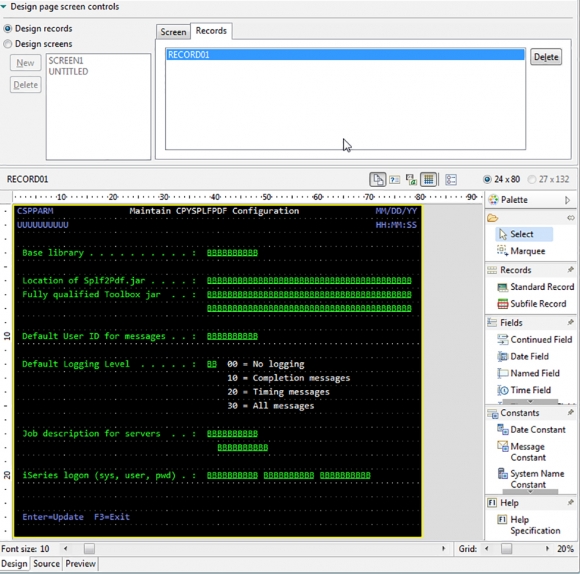
Task: Select the Named Field tool
Action: click(x=529, y=373)
